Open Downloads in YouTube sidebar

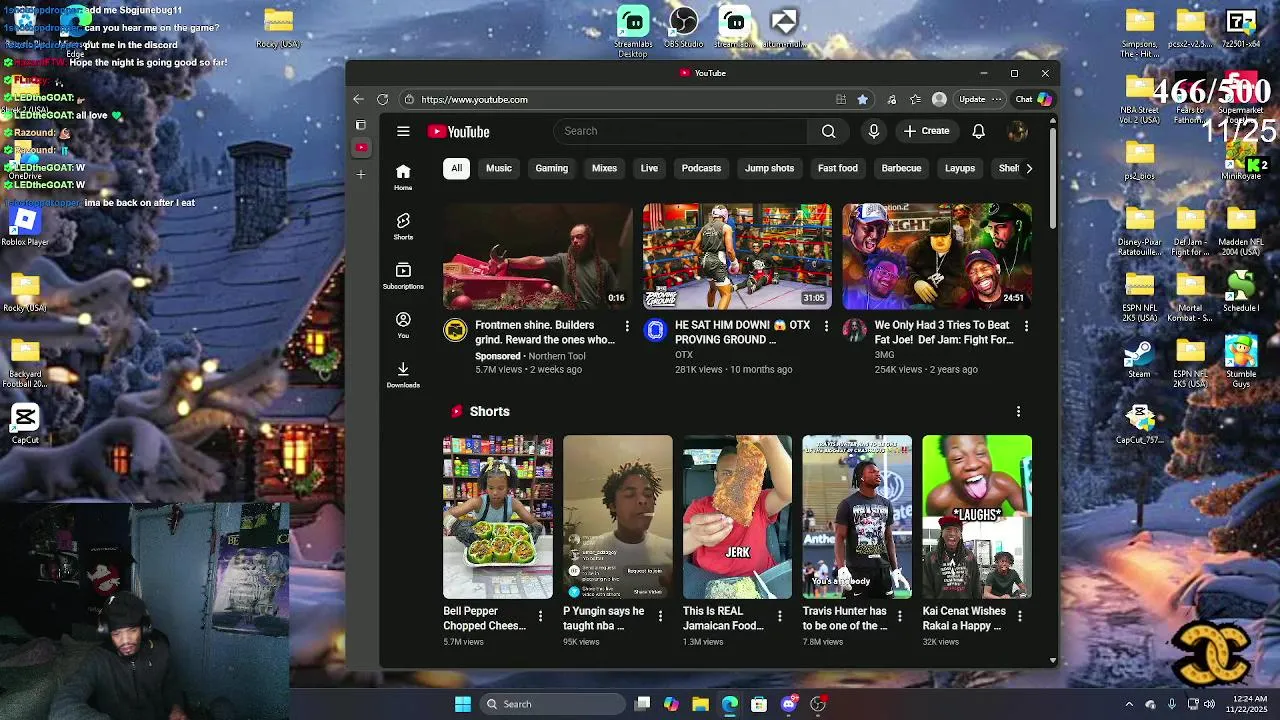(403, 375)
